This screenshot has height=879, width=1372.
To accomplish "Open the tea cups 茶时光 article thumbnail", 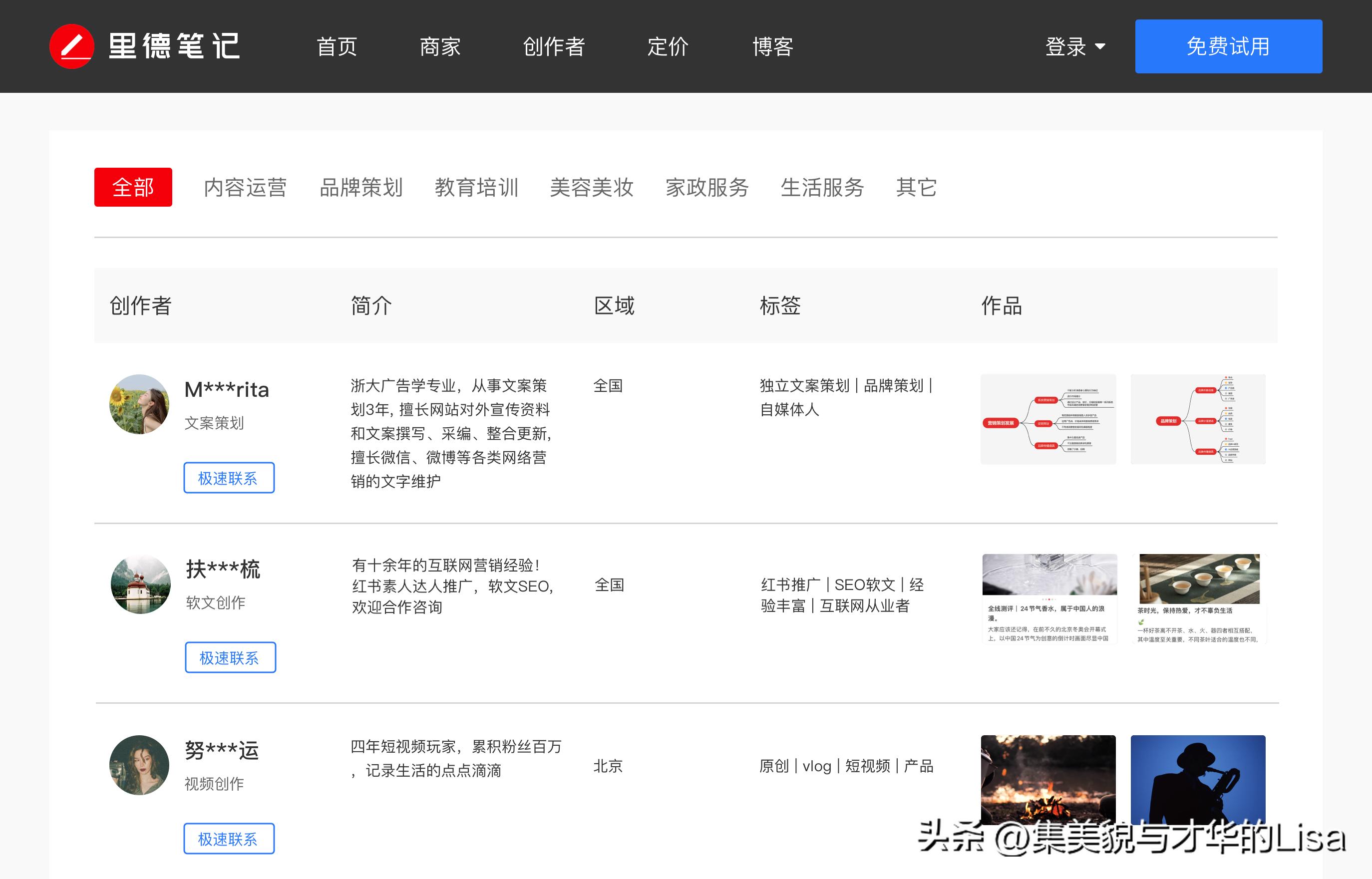I will (x=1199, y=598).
